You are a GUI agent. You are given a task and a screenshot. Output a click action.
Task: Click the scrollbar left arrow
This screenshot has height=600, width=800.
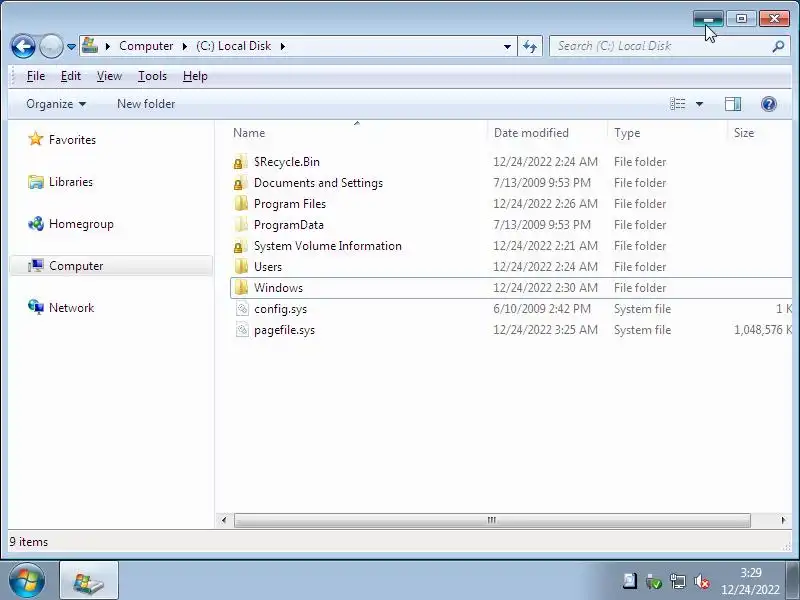(x=224, y=520)
